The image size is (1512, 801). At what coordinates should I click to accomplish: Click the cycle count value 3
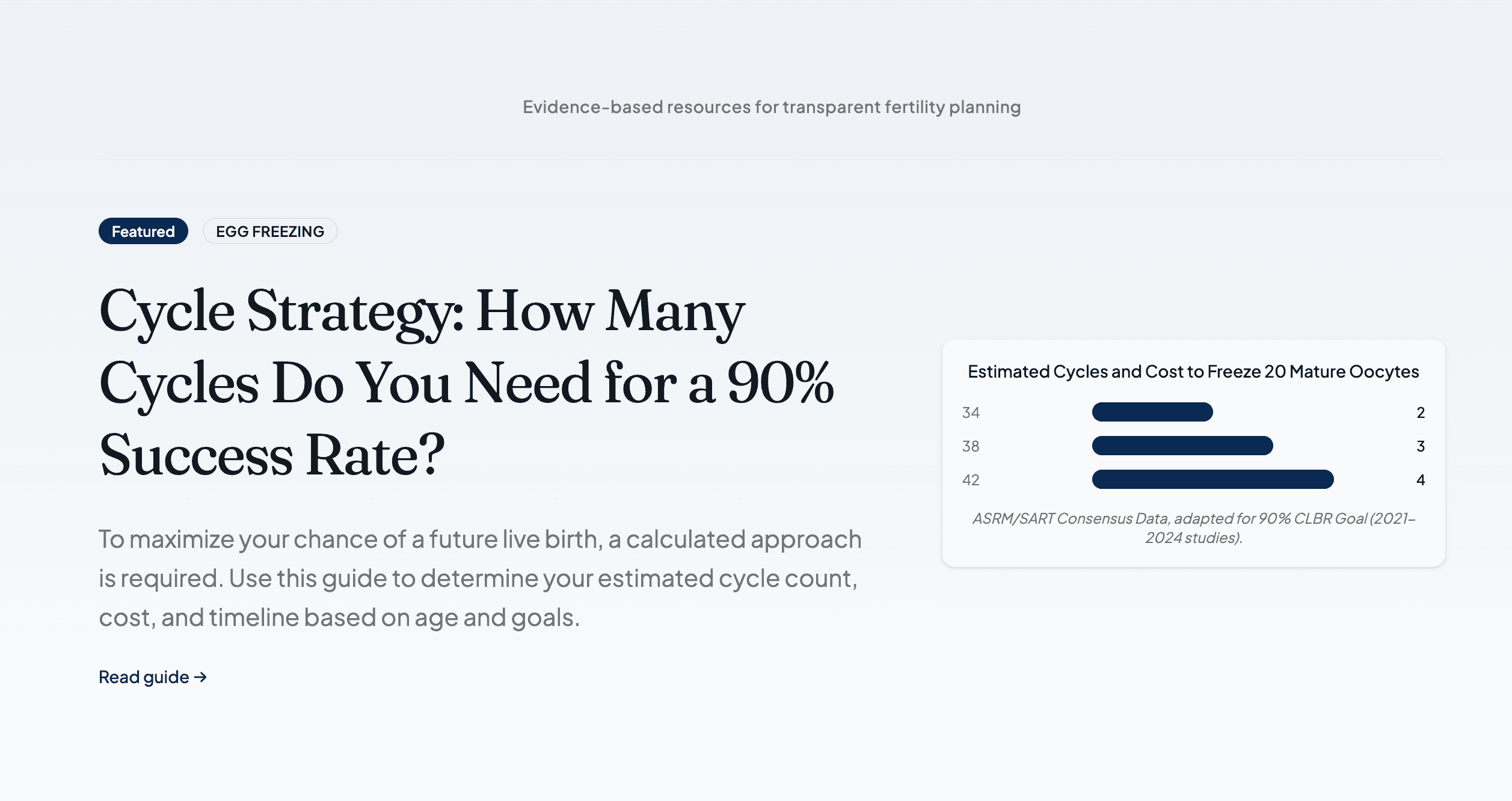tap(1421, 446)
